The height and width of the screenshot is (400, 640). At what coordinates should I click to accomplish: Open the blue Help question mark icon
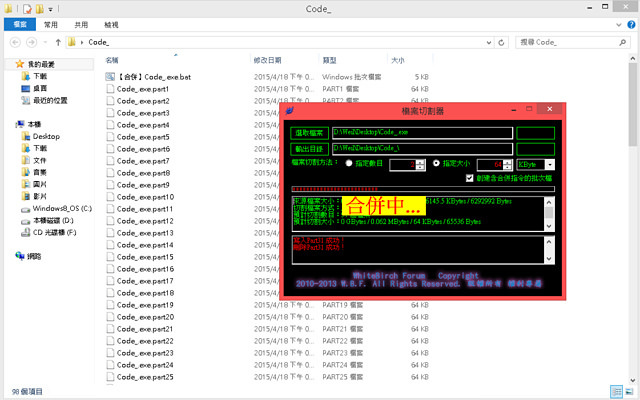point(631,23)
